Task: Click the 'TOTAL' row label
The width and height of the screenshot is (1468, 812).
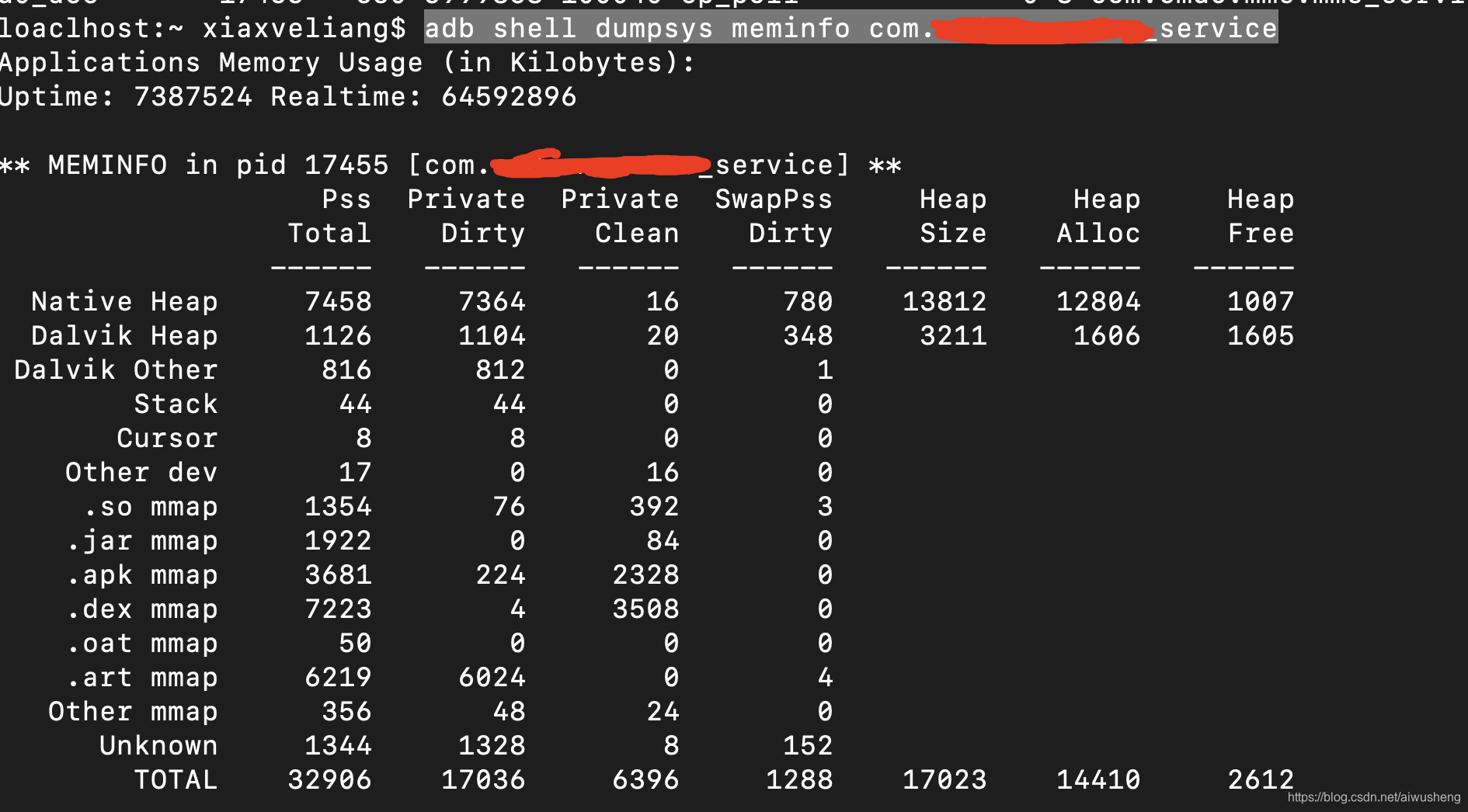Action: pyautogui.click(x=176, y=780)
